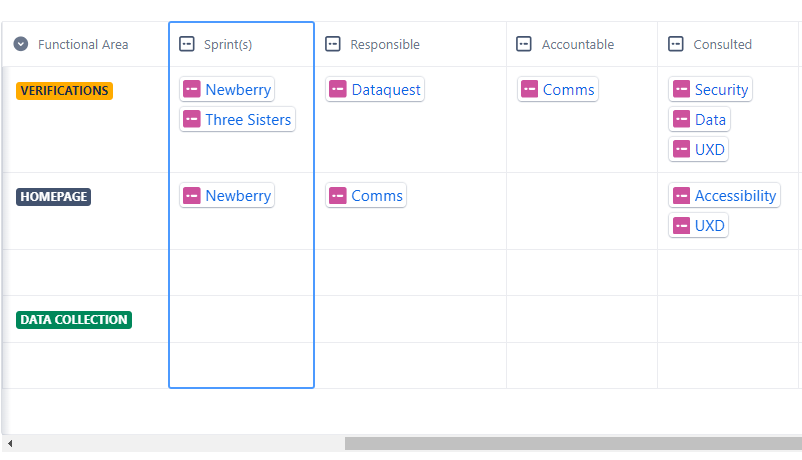The image size is (802, 460).
Task: Click the Consulted column header icon
Action: coord(676,44)
